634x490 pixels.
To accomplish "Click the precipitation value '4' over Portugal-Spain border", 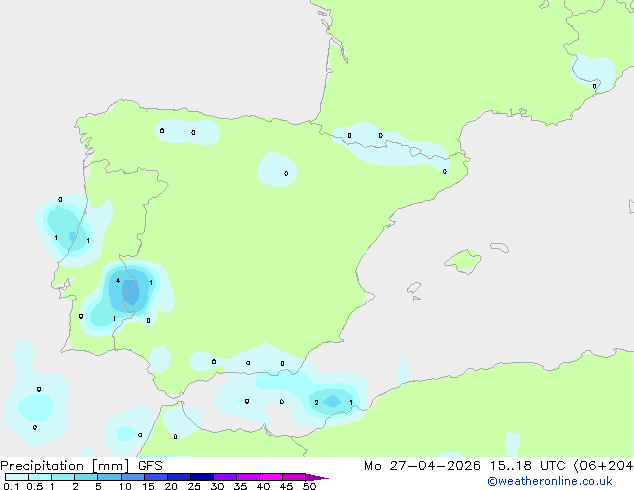I will tap(118, 281).
